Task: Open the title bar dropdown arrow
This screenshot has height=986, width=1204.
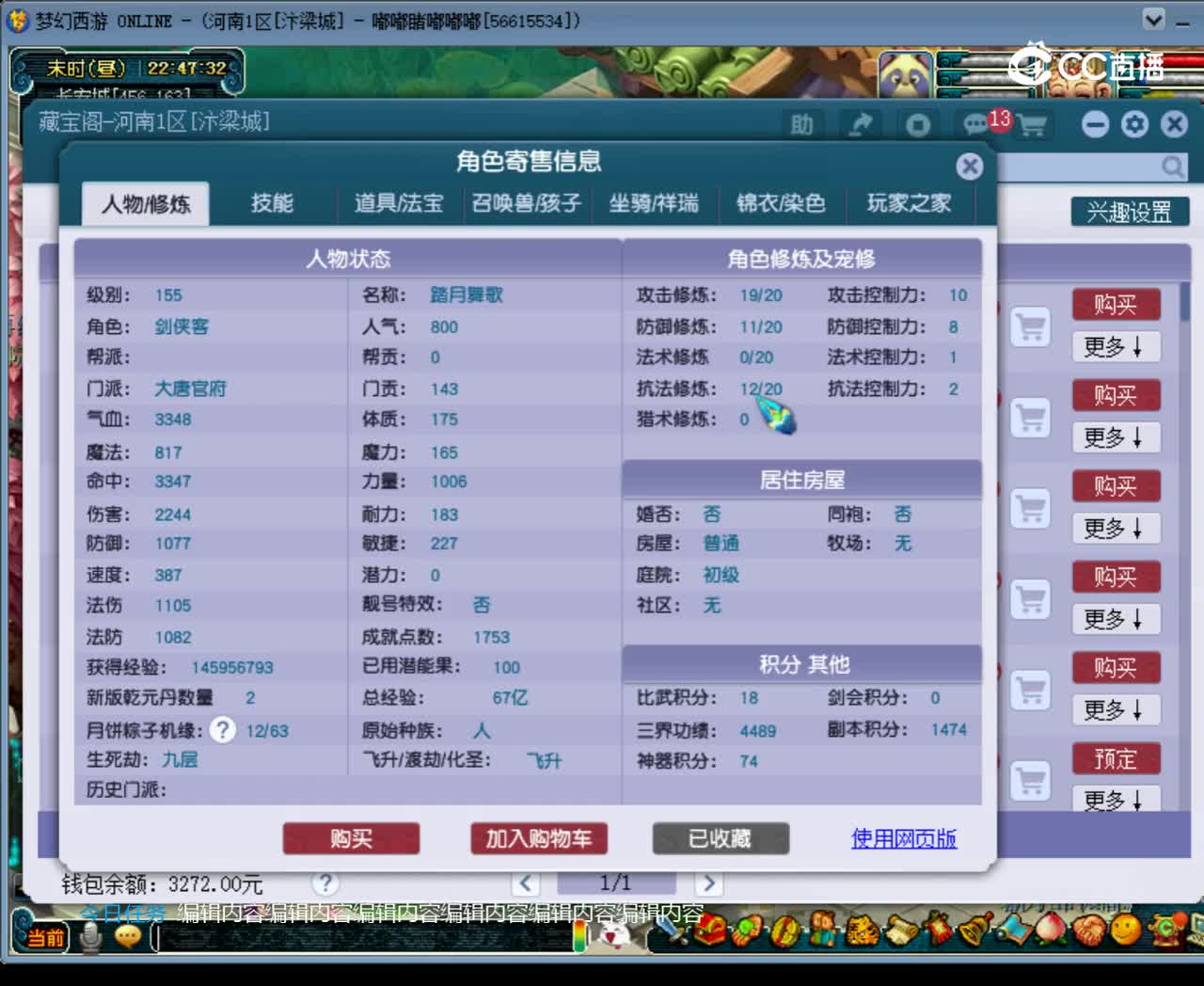Action: (x=1153, y=20)
